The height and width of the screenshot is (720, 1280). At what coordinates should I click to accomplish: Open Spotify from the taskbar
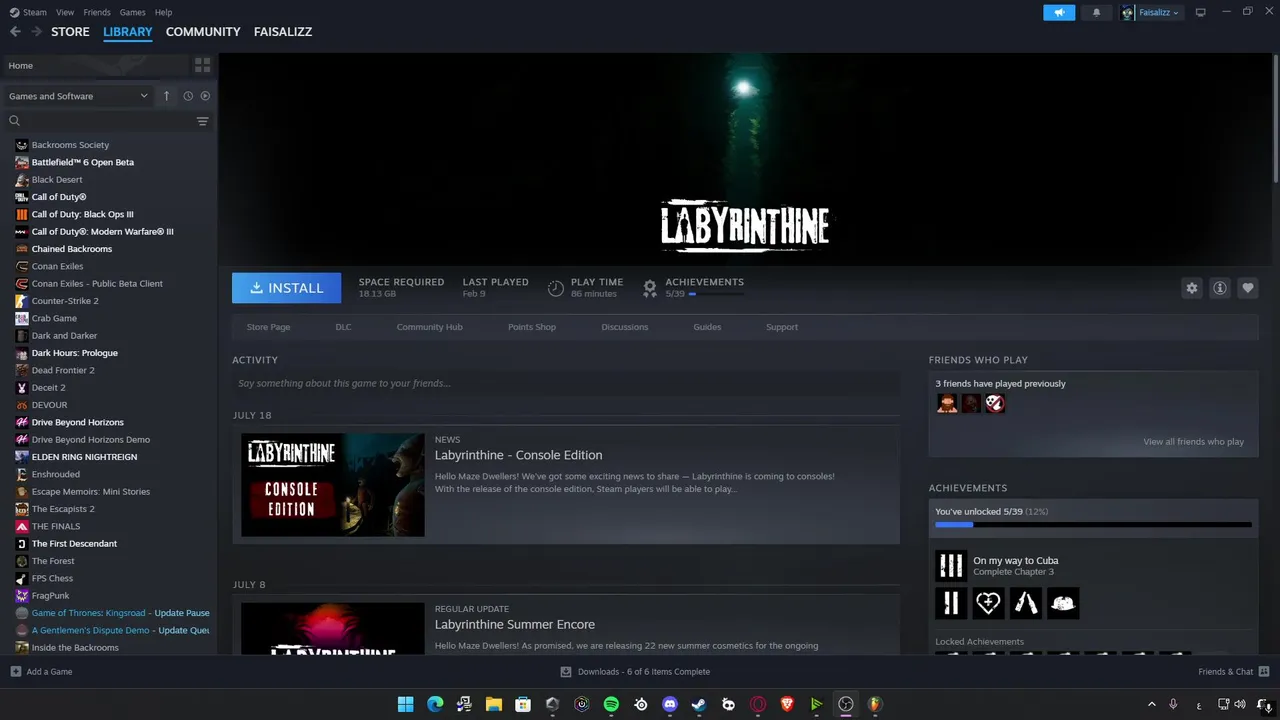click(611, 704)
